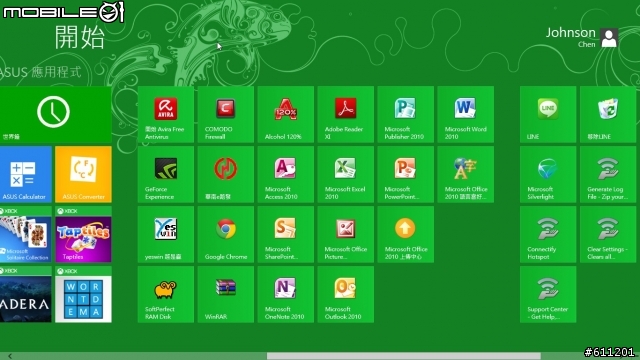Image resolution: width=640 pixels, height=360 pixels.
Task: Click the ASUS apps group heading
Action: click(x=40, y=72)
